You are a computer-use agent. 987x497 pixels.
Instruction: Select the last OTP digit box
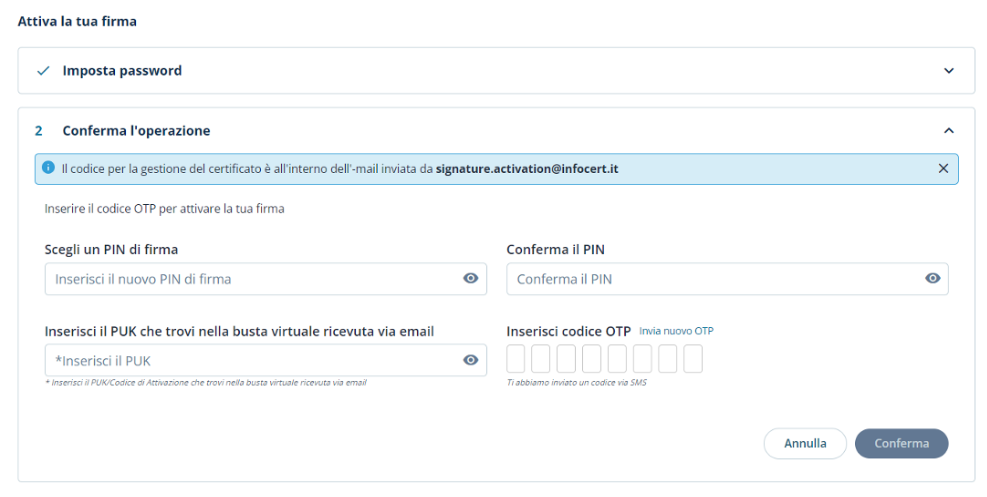pyautogui.click(x=693, y=359)
